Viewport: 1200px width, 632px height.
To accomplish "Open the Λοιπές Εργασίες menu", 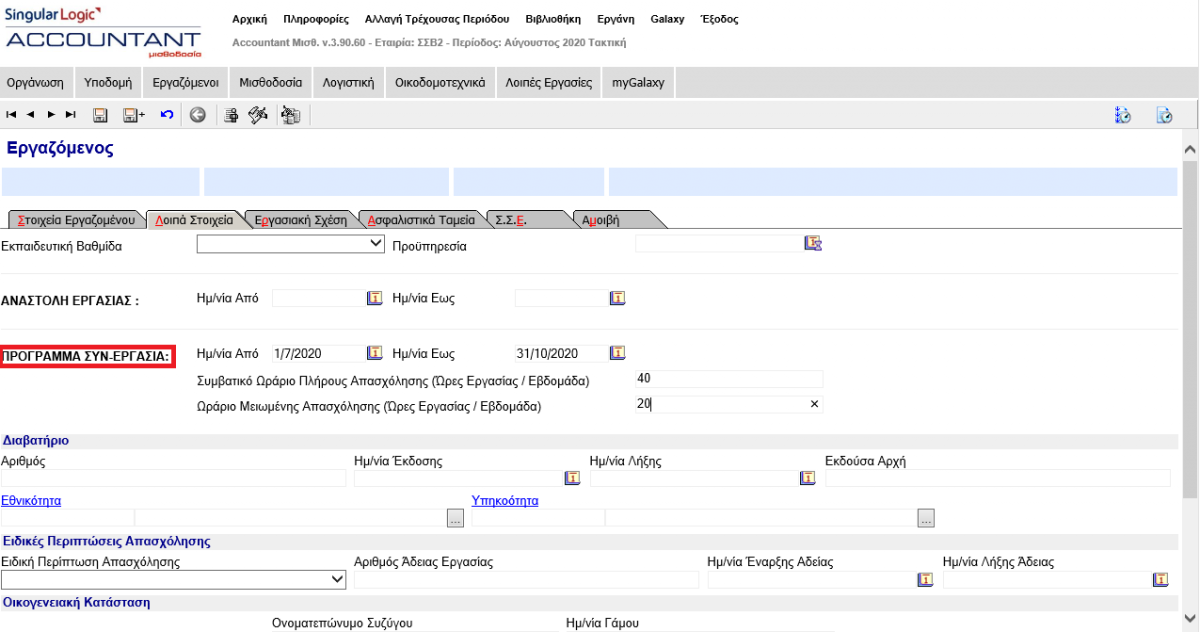I will click(x=549, y=83).
